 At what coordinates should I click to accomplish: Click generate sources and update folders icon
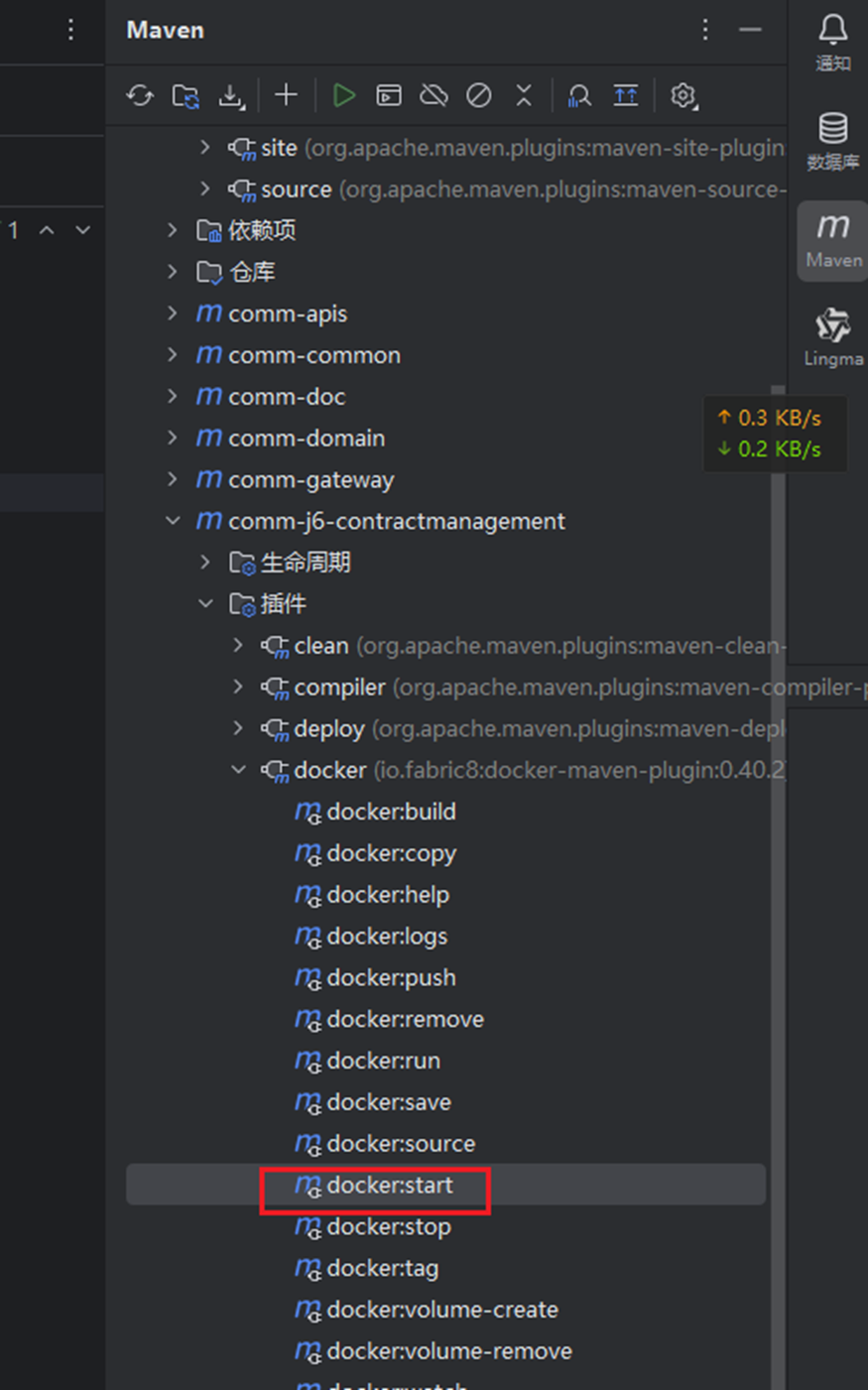click(186, 95)
